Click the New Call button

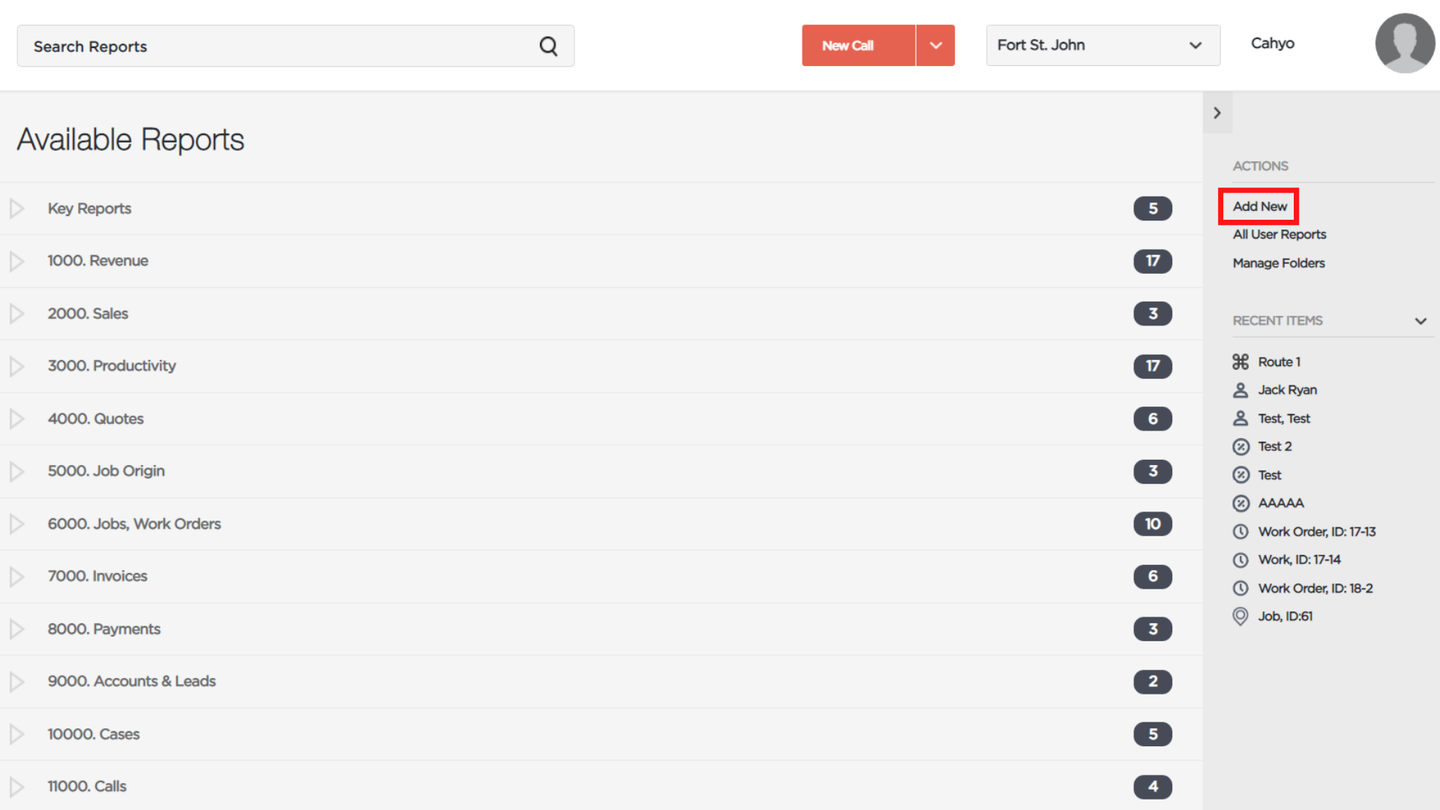[x=858, y=46]
